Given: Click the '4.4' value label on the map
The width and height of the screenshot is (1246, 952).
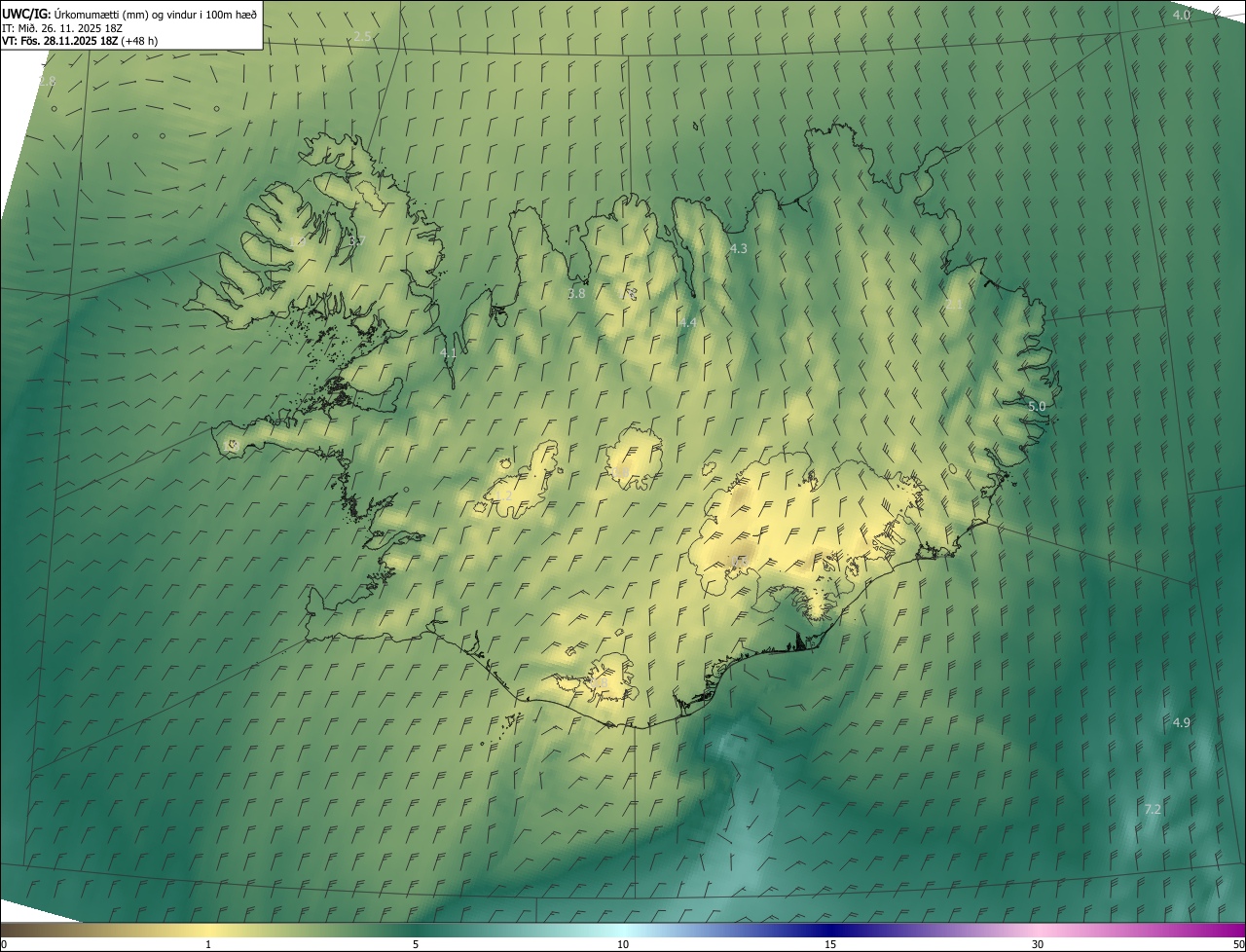Looking at the screenshot, I should click(x=688, y=322).
